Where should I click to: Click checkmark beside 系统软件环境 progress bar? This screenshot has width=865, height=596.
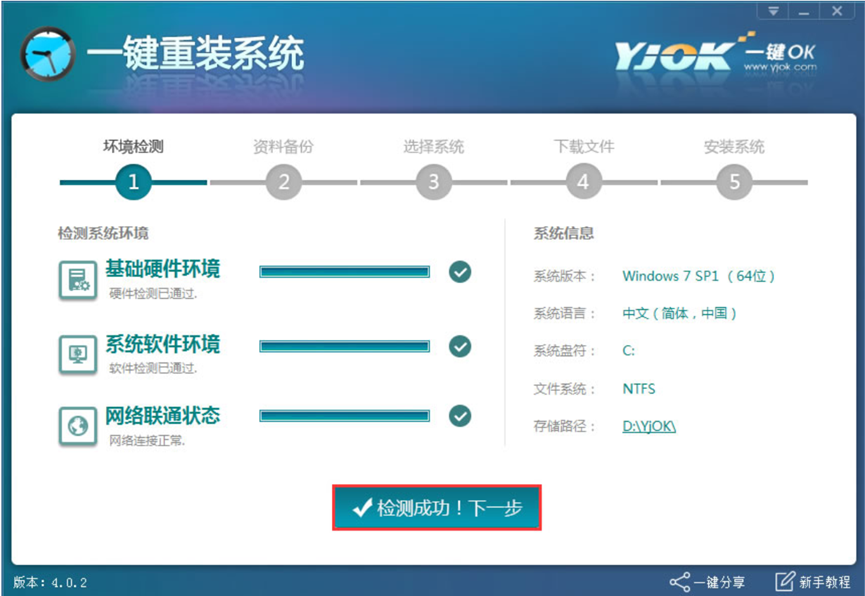point(460,347)
